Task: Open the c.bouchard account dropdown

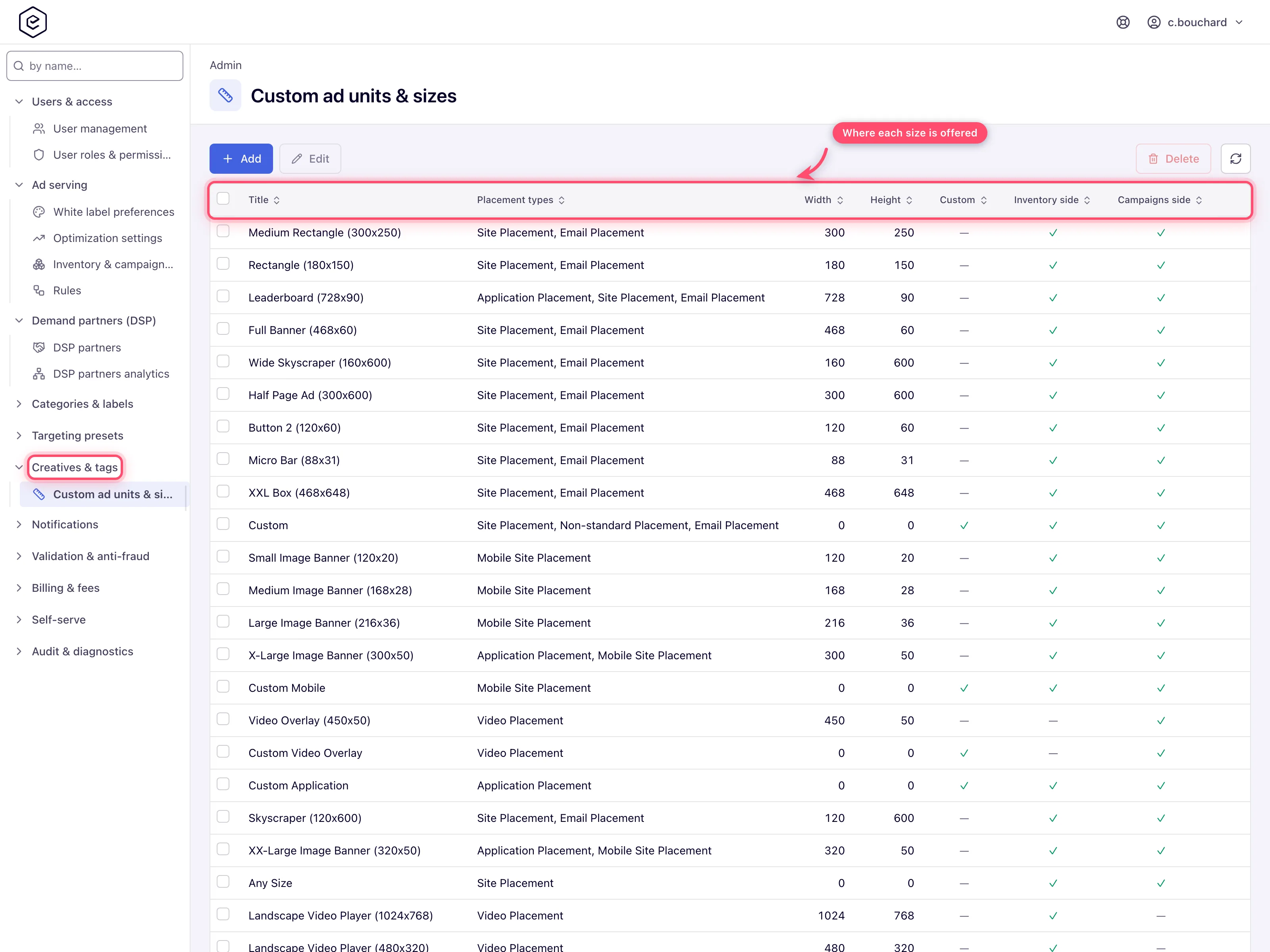Action: coord(1195,22)
